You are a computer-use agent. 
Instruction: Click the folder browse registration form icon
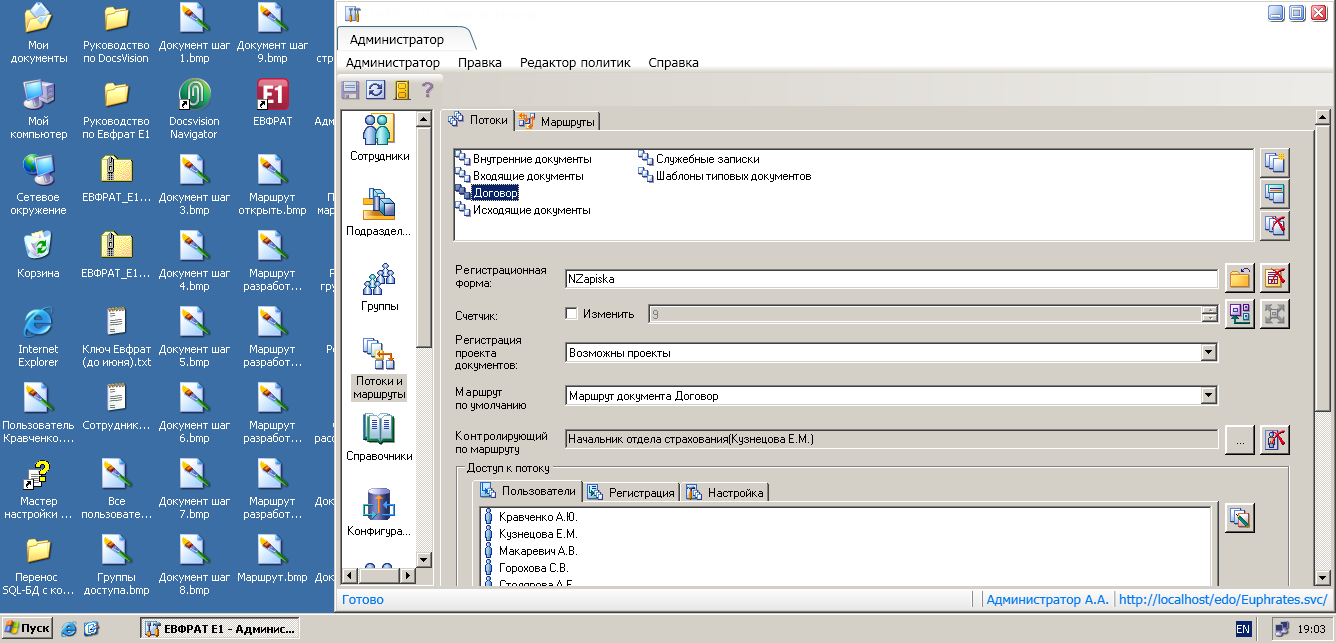click(x=1240, y=278)
